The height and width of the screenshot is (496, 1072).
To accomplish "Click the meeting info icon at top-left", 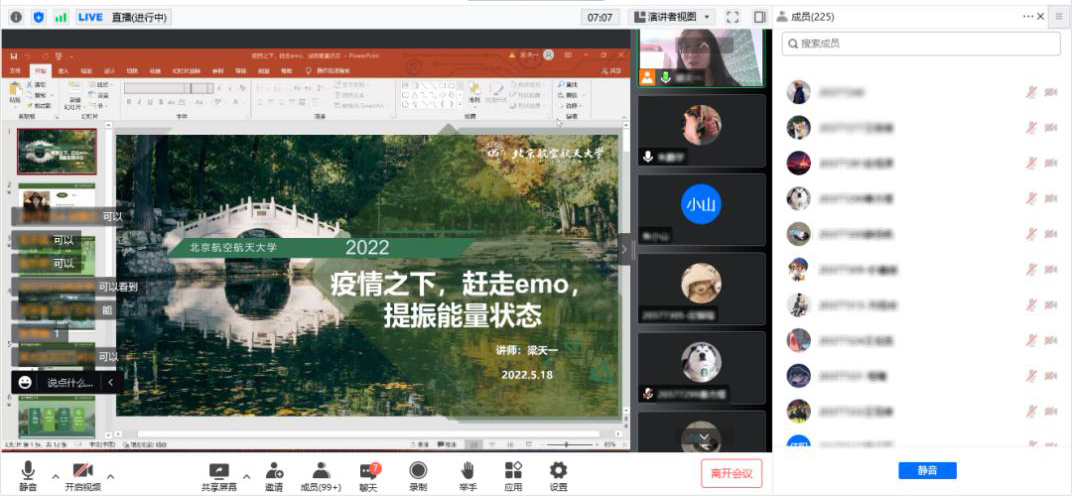I will (x=16, y=17).
